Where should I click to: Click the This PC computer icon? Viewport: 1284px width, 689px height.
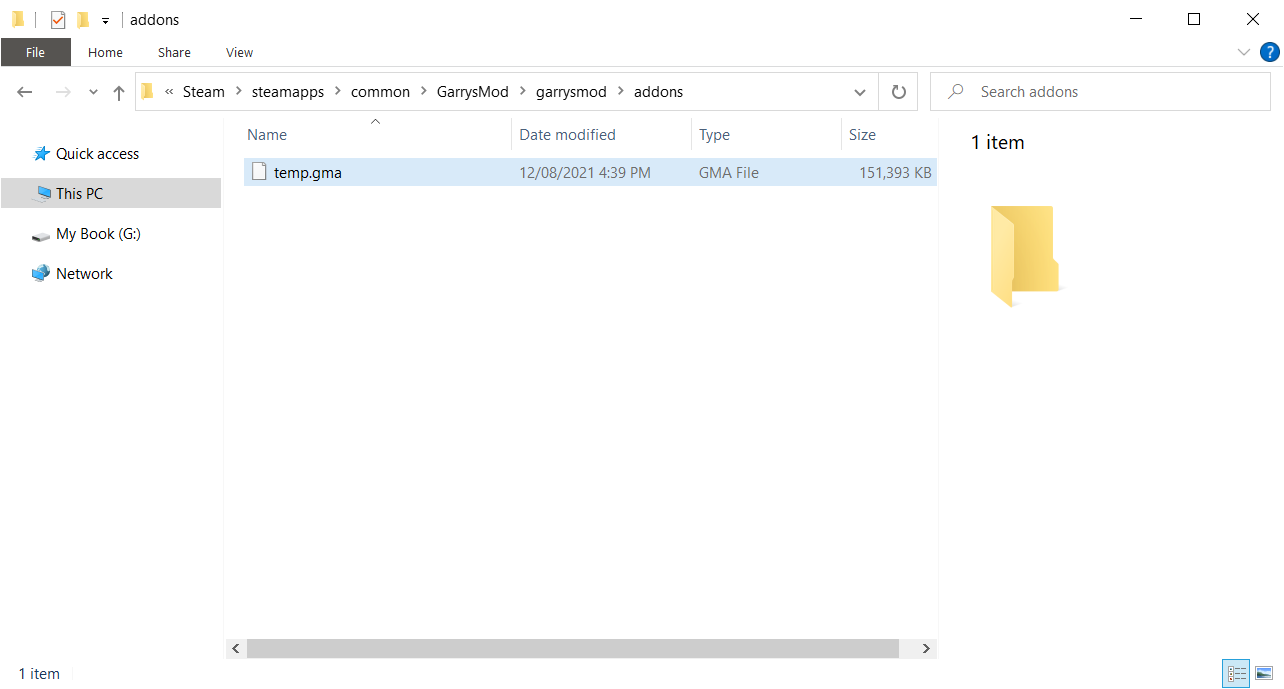coord(42,194)
